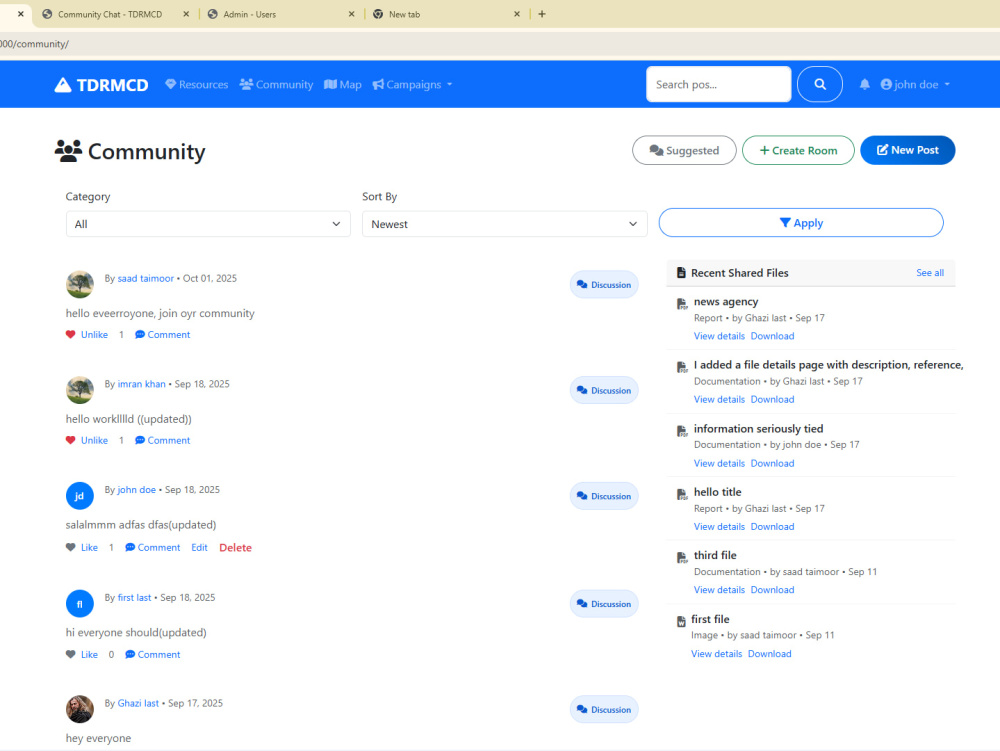The height and width of the screenshot is (751, 1000).
Task: Open a new browser tab with plus
Action: point(541,14)
